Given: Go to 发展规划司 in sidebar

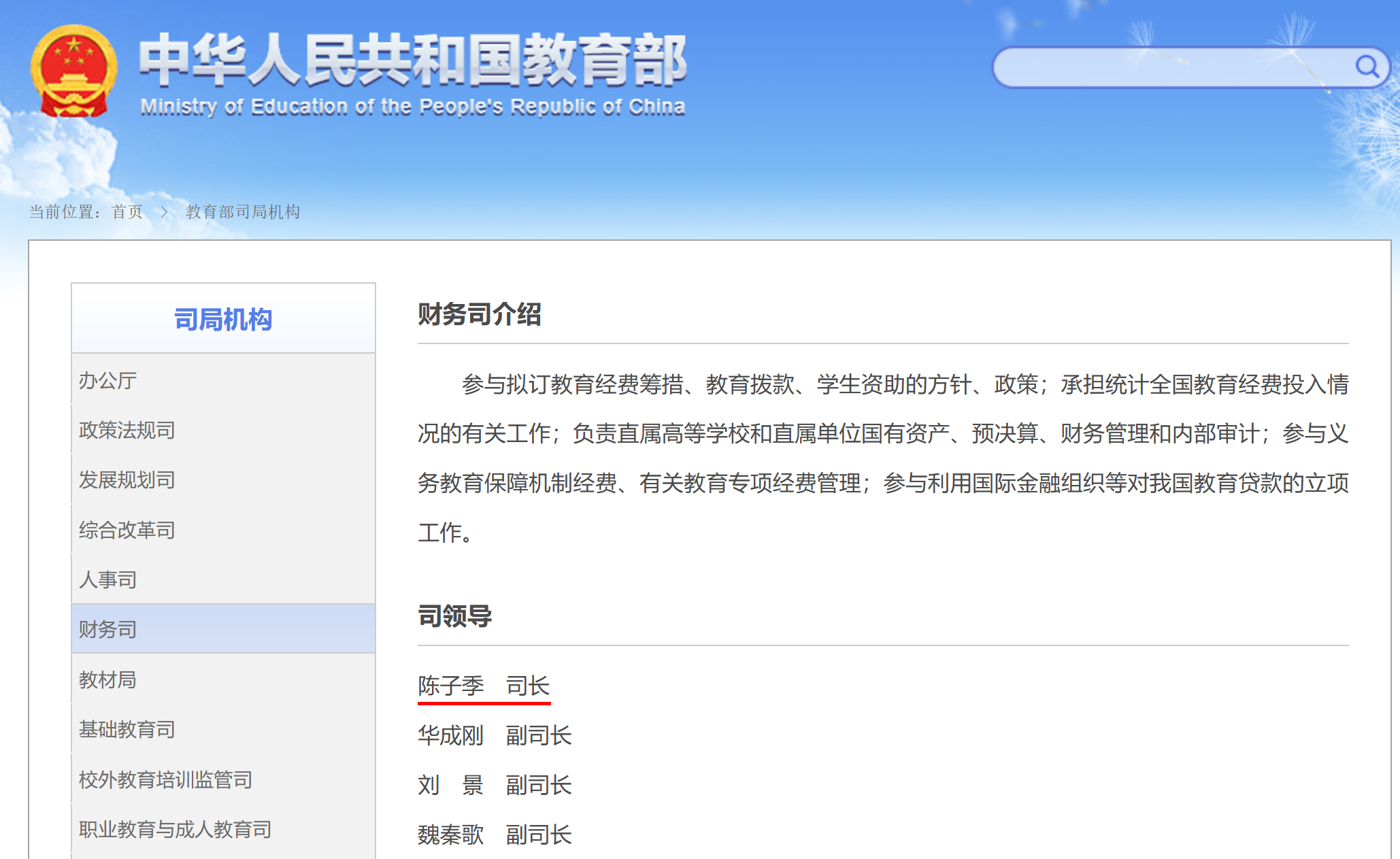Looking at the screenshot, I should [x=127, y=480].
